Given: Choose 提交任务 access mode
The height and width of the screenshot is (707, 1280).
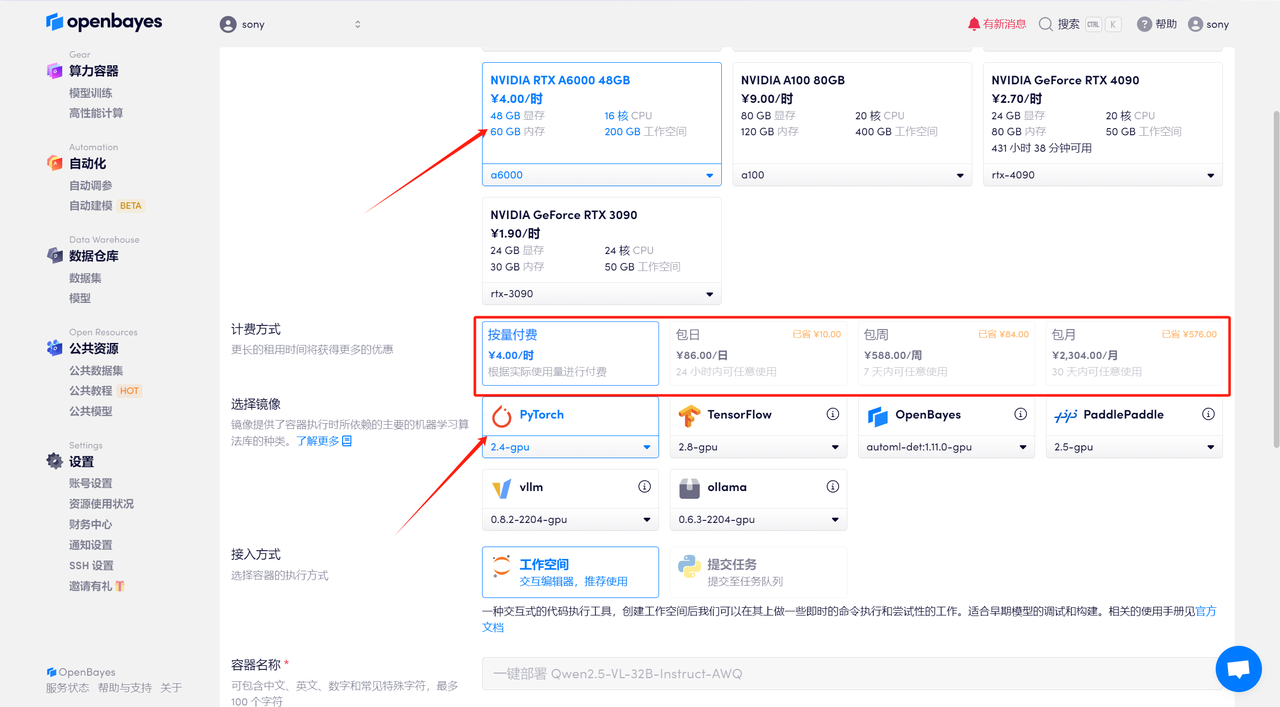Looking at the screenshot, I should [x=758, y=572].
